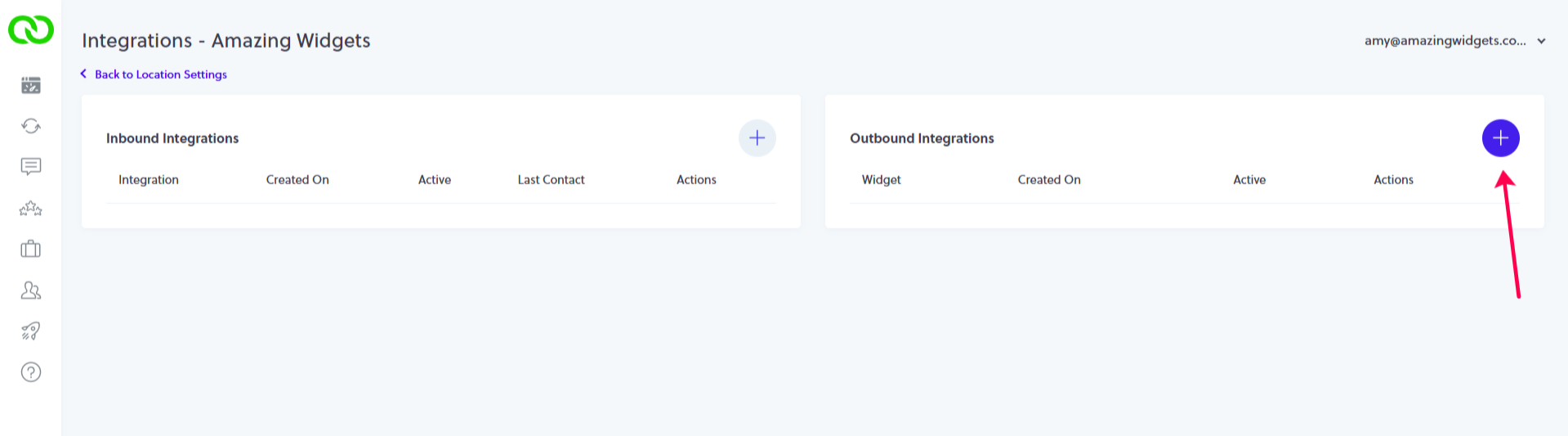Viewport: 1568px width, 436px height.
Task: Add a new outbound integration
Action: 1500,138
